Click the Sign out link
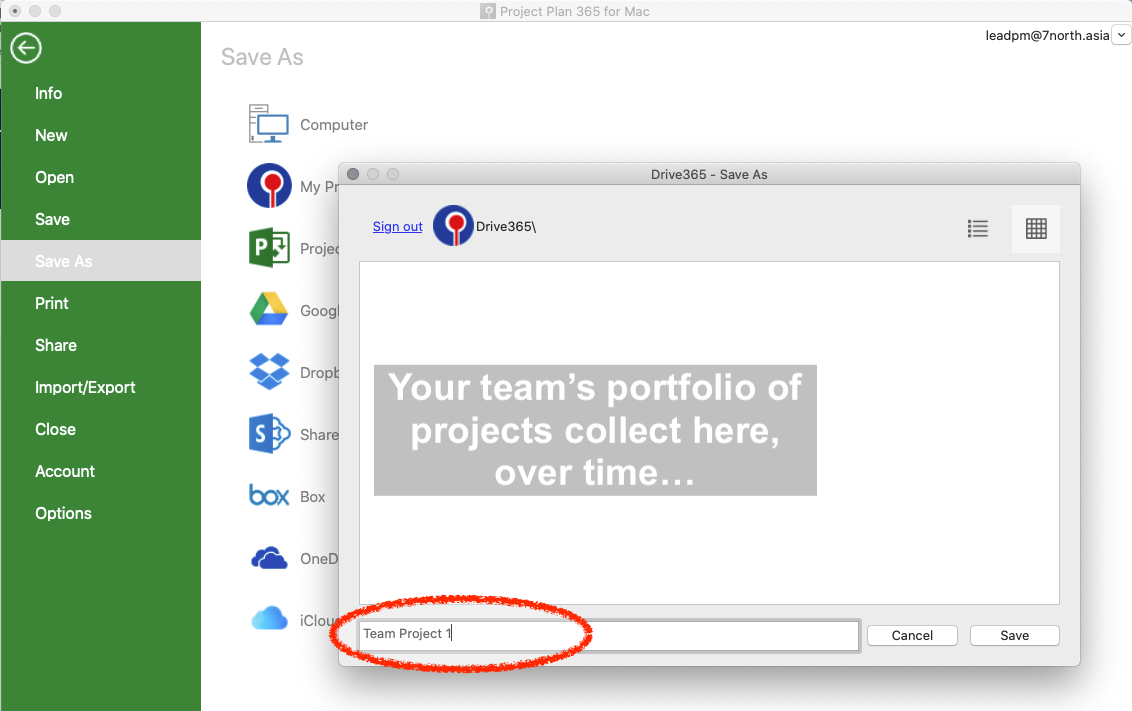1132x711 pixels. click(x=397, y=227)
